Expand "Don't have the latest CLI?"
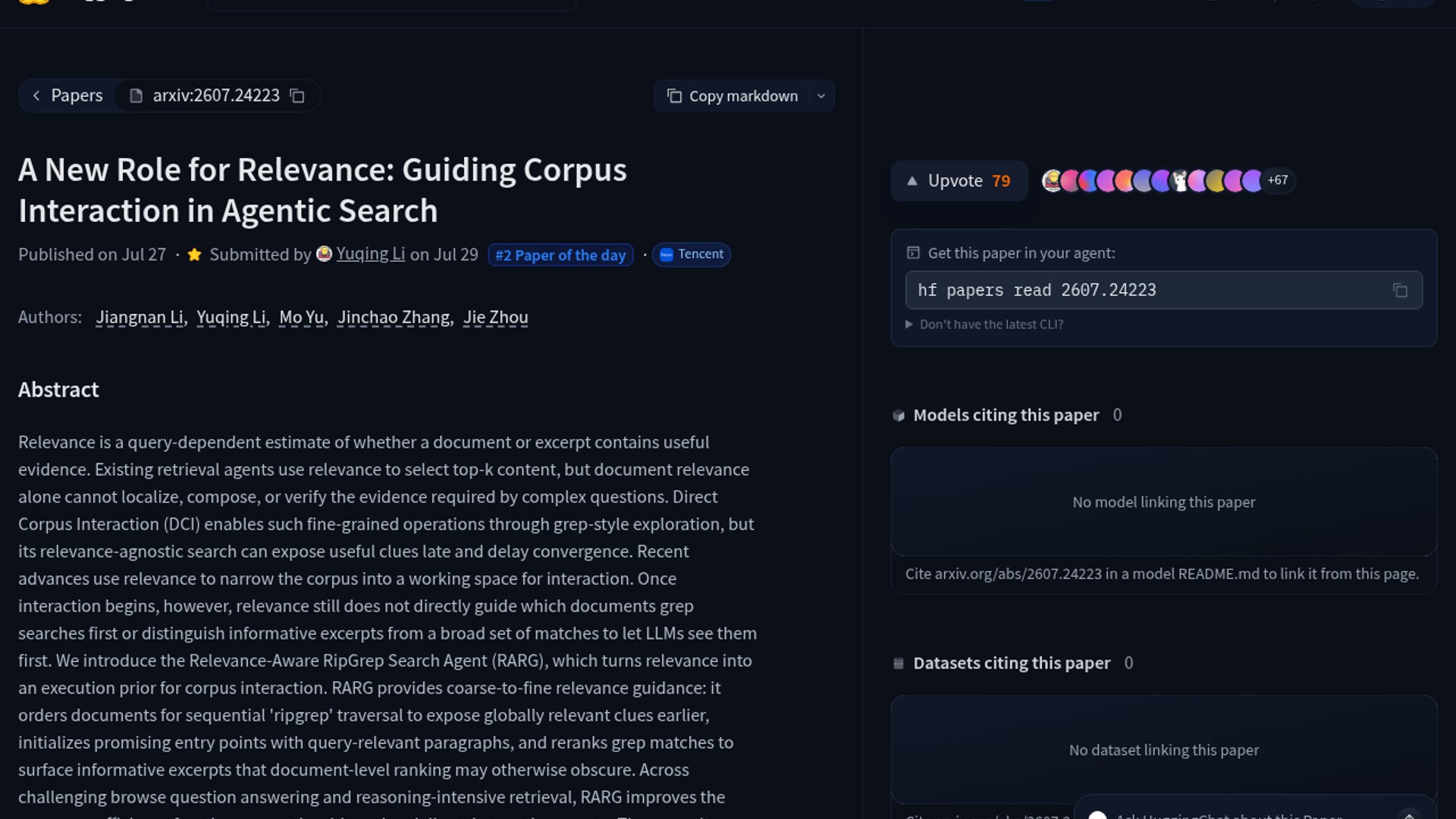 984,325
